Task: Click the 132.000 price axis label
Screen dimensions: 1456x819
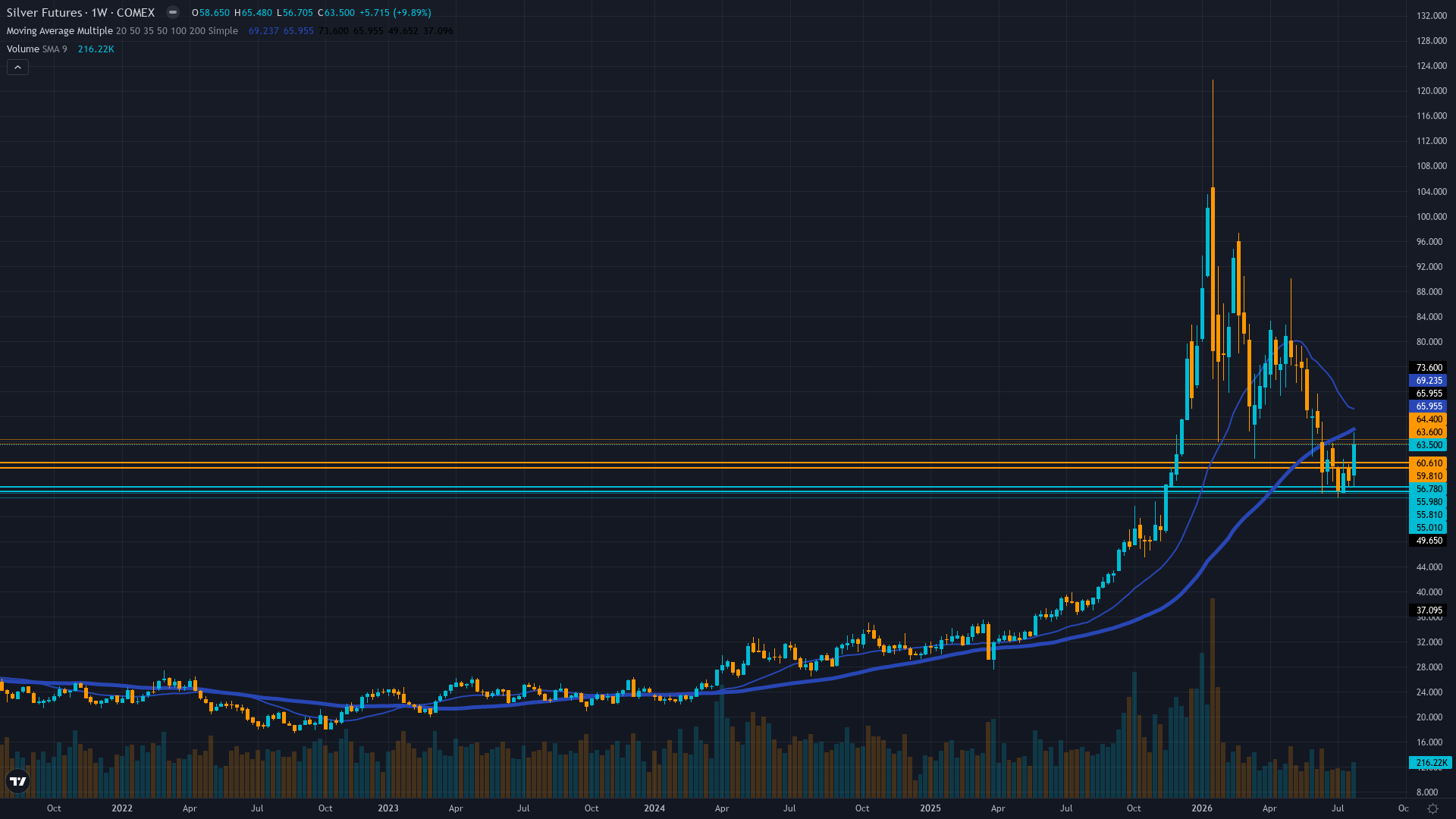Action: [x=1432, y=16]
